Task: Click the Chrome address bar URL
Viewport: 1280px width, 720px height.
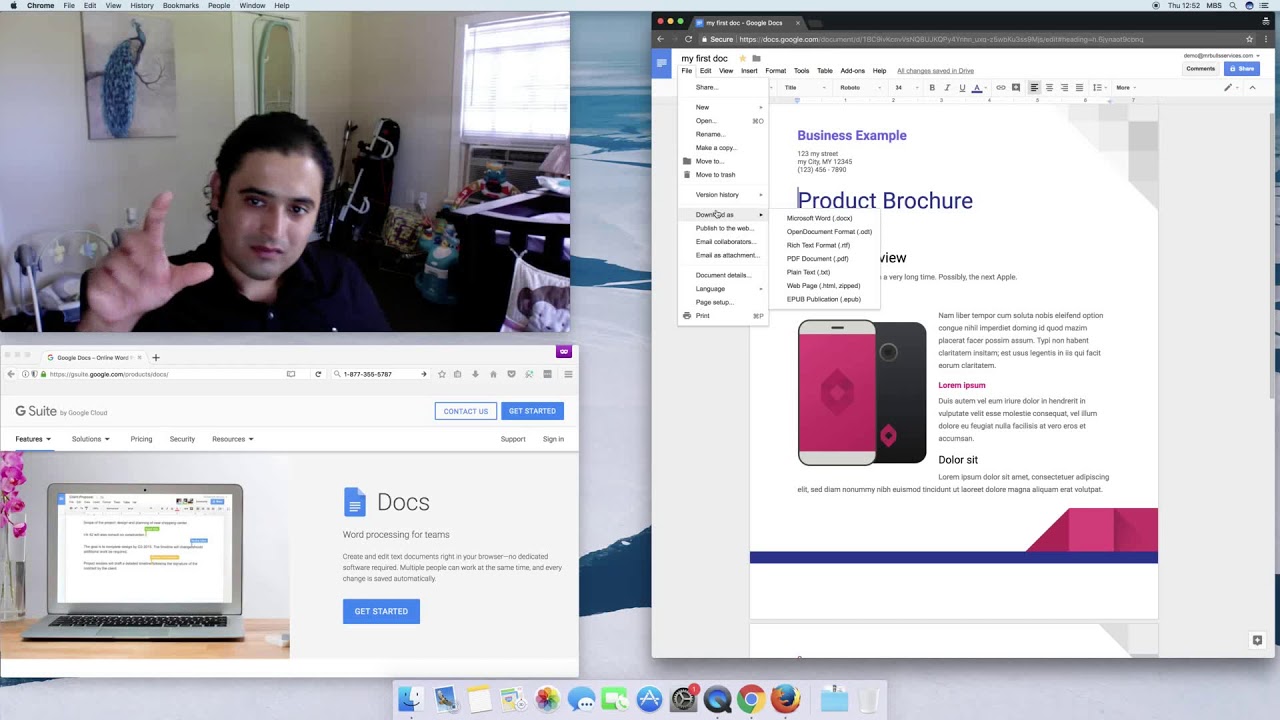Action: (x=941, y=39)
